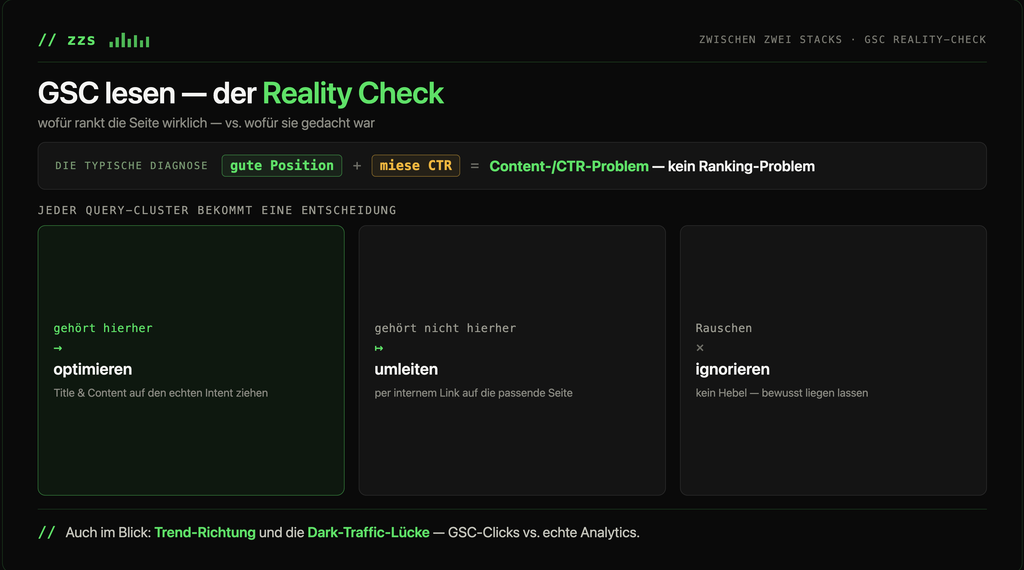Click the green 'gute Position' badge
1024x570 pixels.
[x=281, y=166]
